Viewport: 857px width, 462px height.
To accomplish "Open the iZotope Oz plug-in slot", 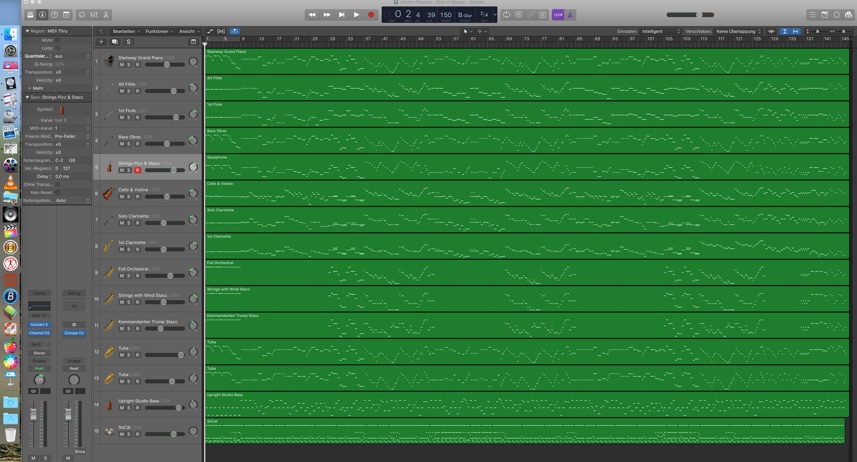I will [x=74, y=332].
